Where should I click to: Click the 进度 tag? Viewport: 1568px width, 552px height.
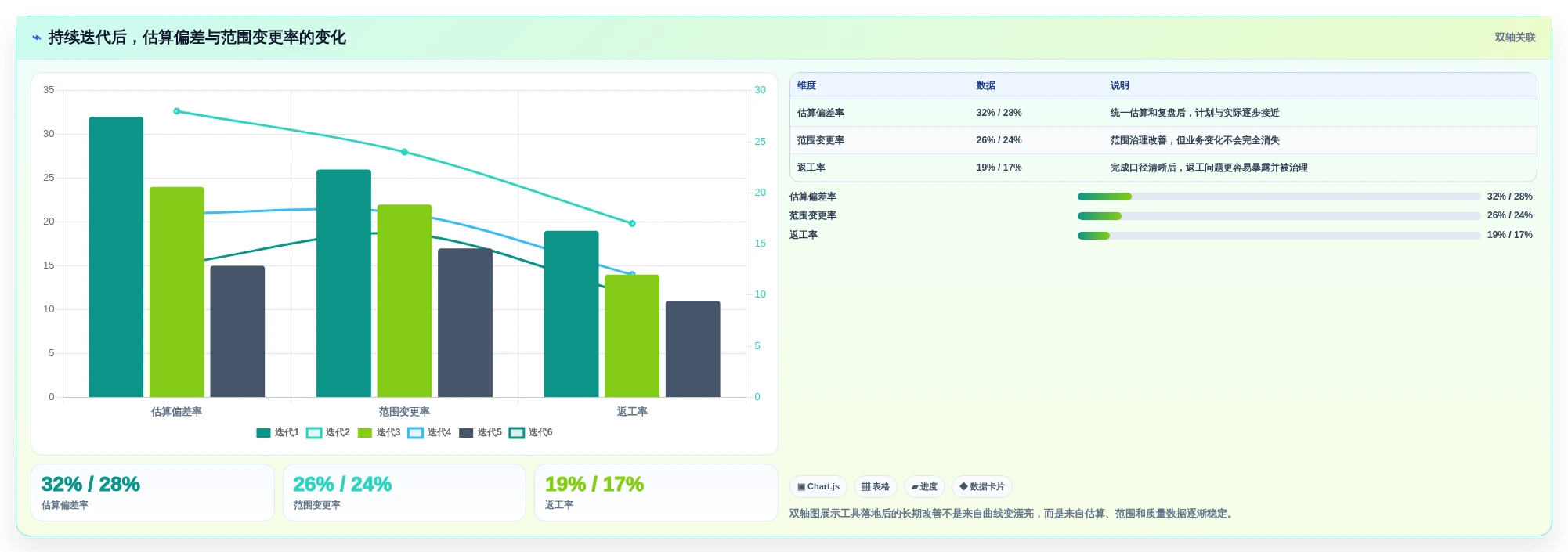coord(924,487)
